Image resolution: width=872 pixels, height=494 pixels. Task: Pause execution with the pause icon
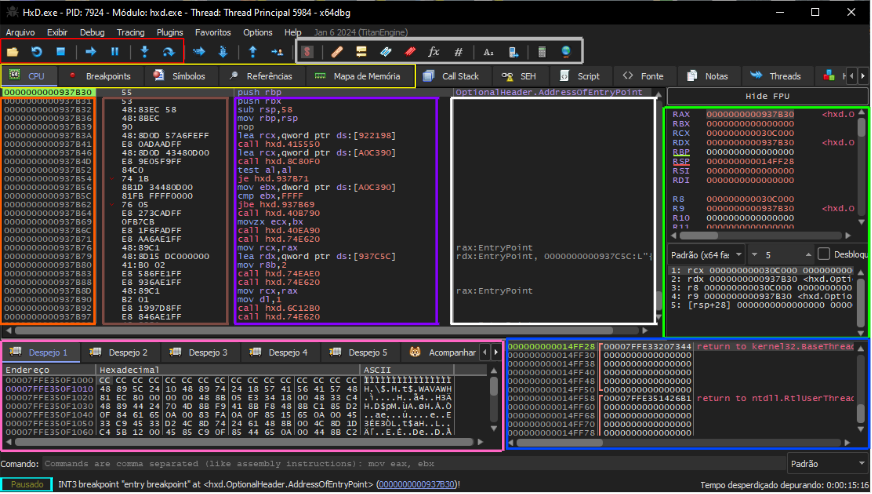pos(115,51)
